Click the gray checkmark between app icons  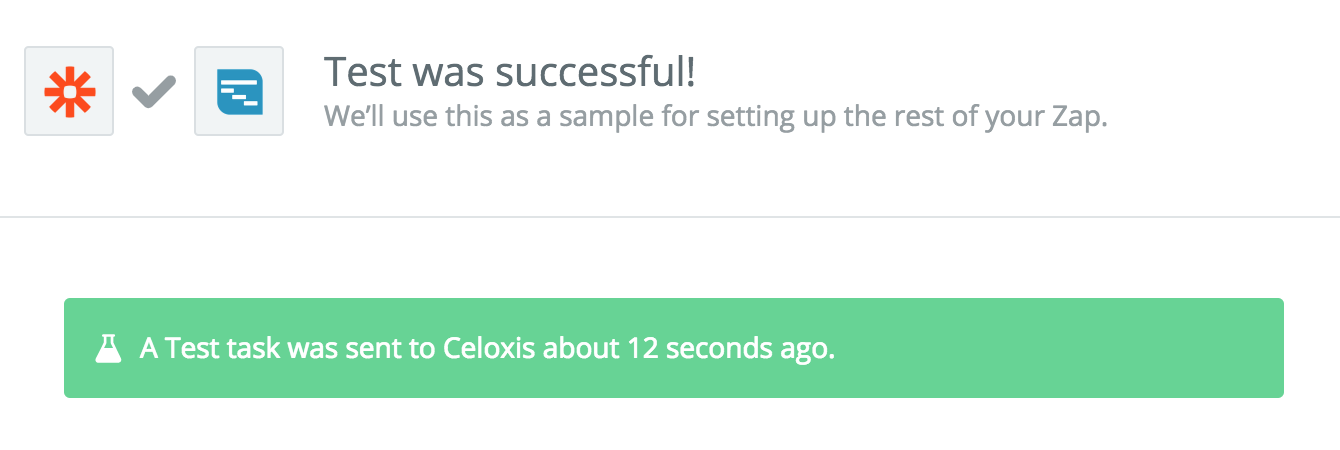[154, 92]
